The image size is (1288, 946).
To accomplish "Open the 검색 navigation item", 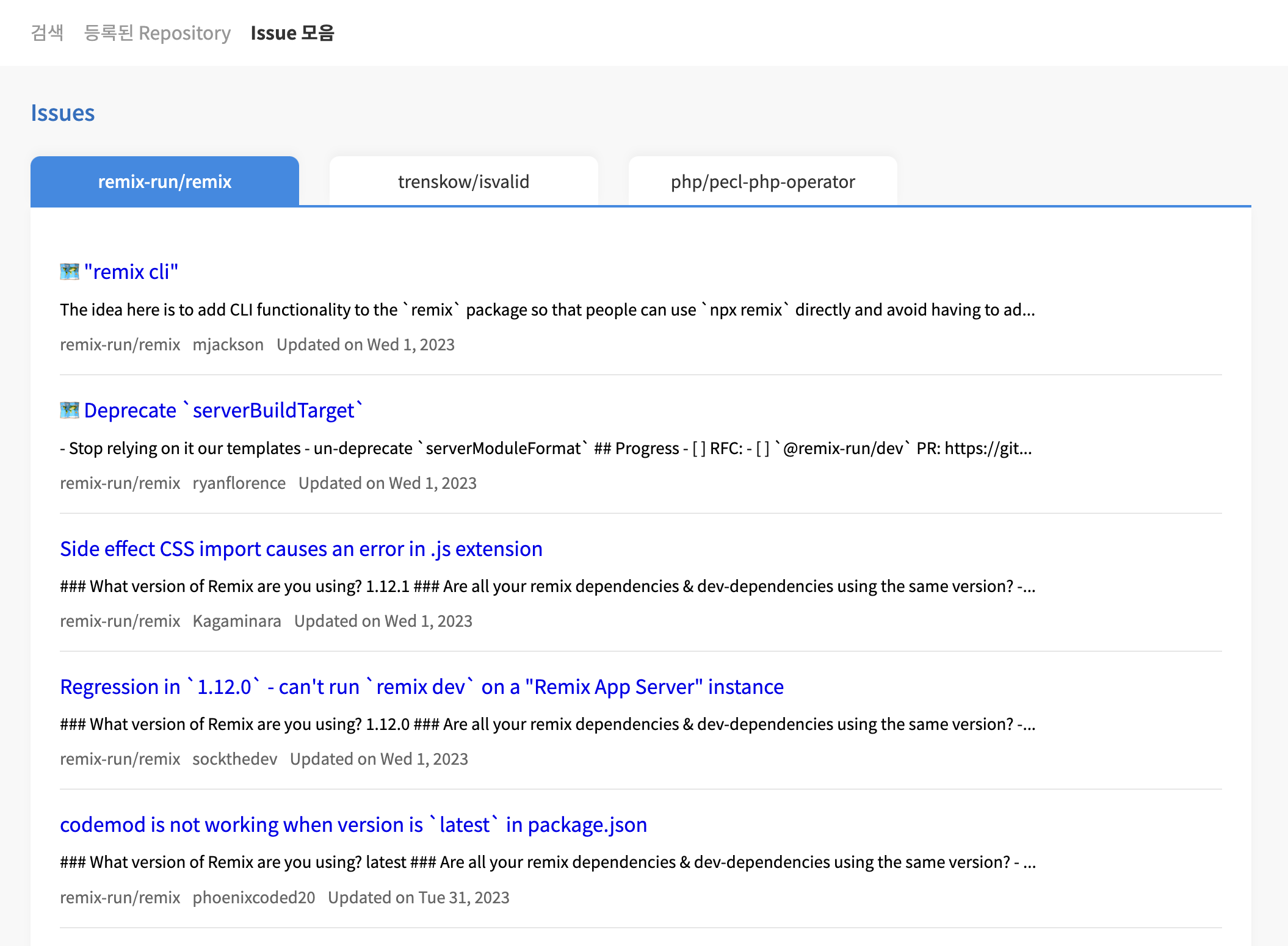I will click(47, 33).
